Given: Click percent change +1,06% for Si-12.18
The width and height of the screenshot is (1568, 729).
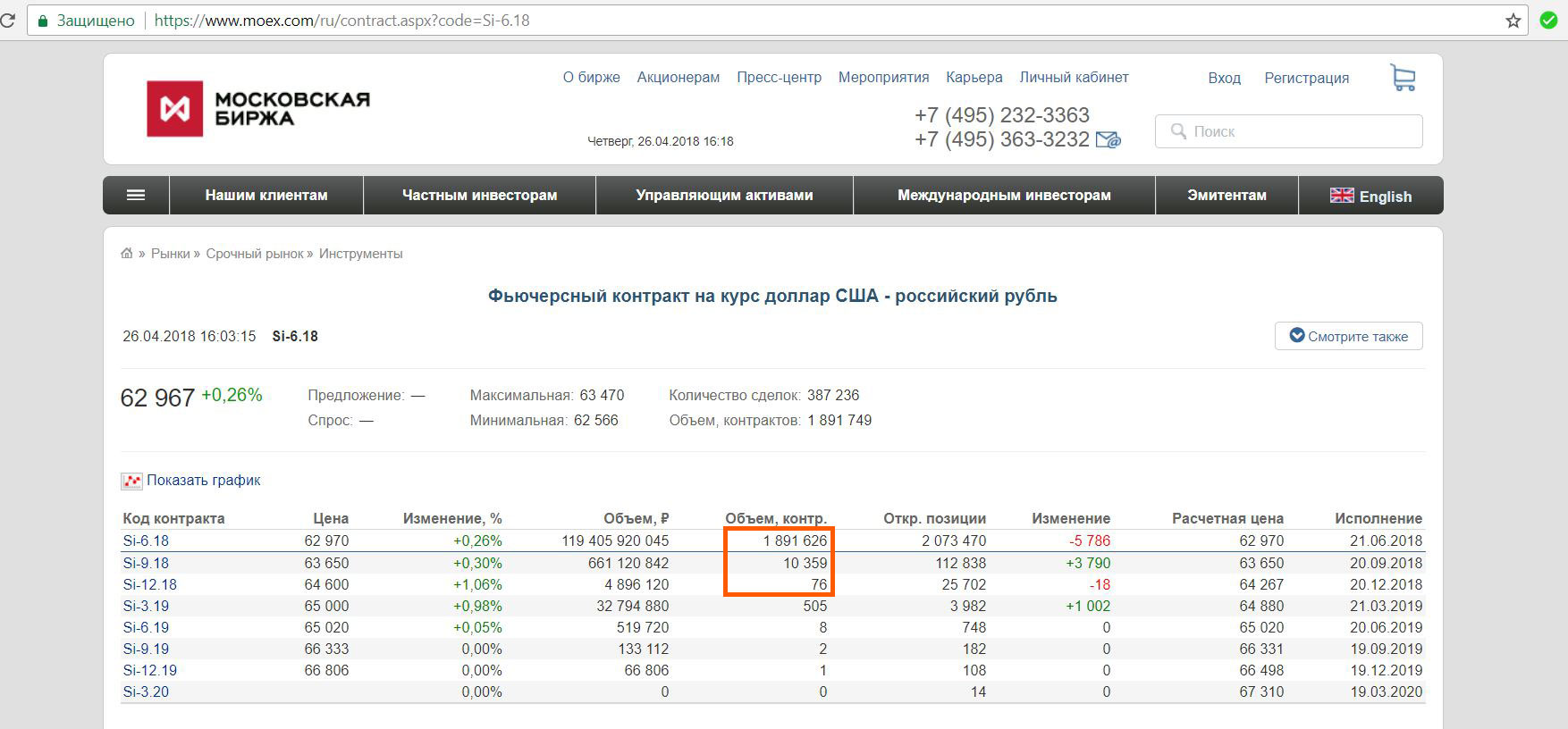Looking at the screenshot, I should [x=477, y=584].
